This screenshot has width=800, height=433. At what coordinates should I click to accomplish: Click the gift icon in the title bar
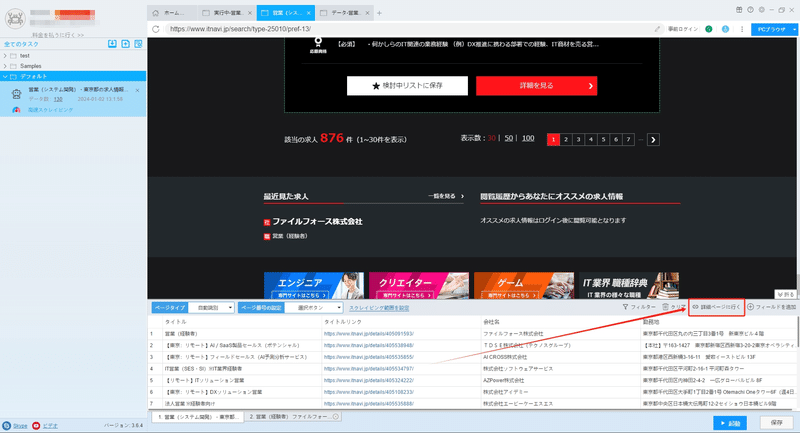[739, 10]
